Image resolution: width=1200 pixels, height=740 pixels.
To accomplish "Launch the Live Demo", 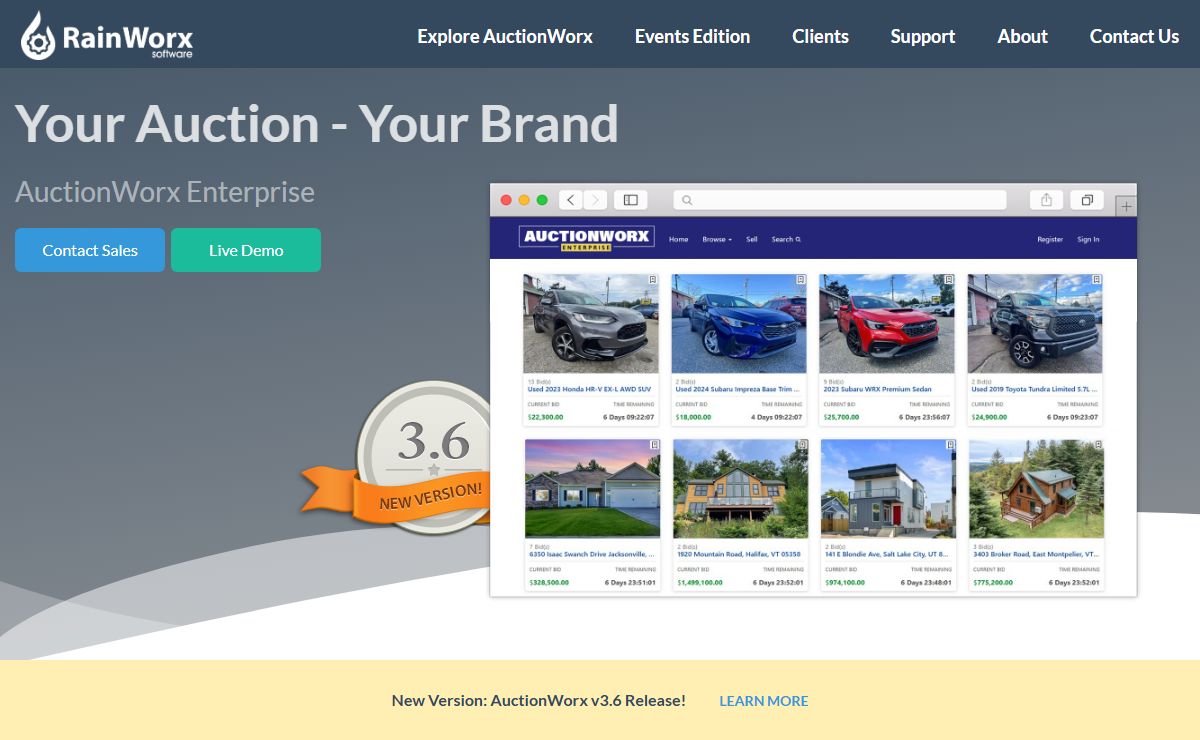I will (246, 250).
